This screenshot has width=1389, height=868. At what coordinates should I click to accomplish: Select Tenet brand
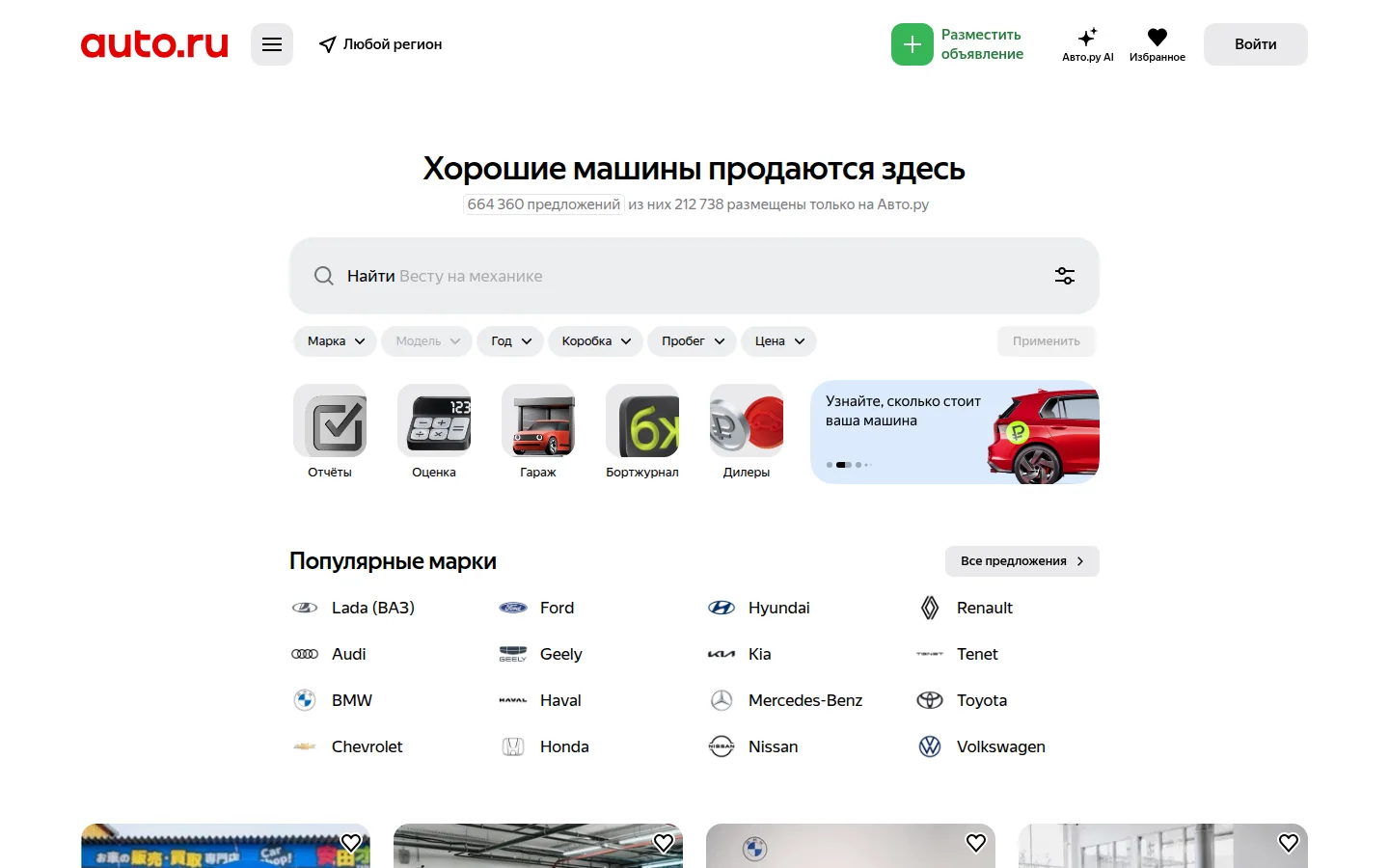tap(958, 654)
